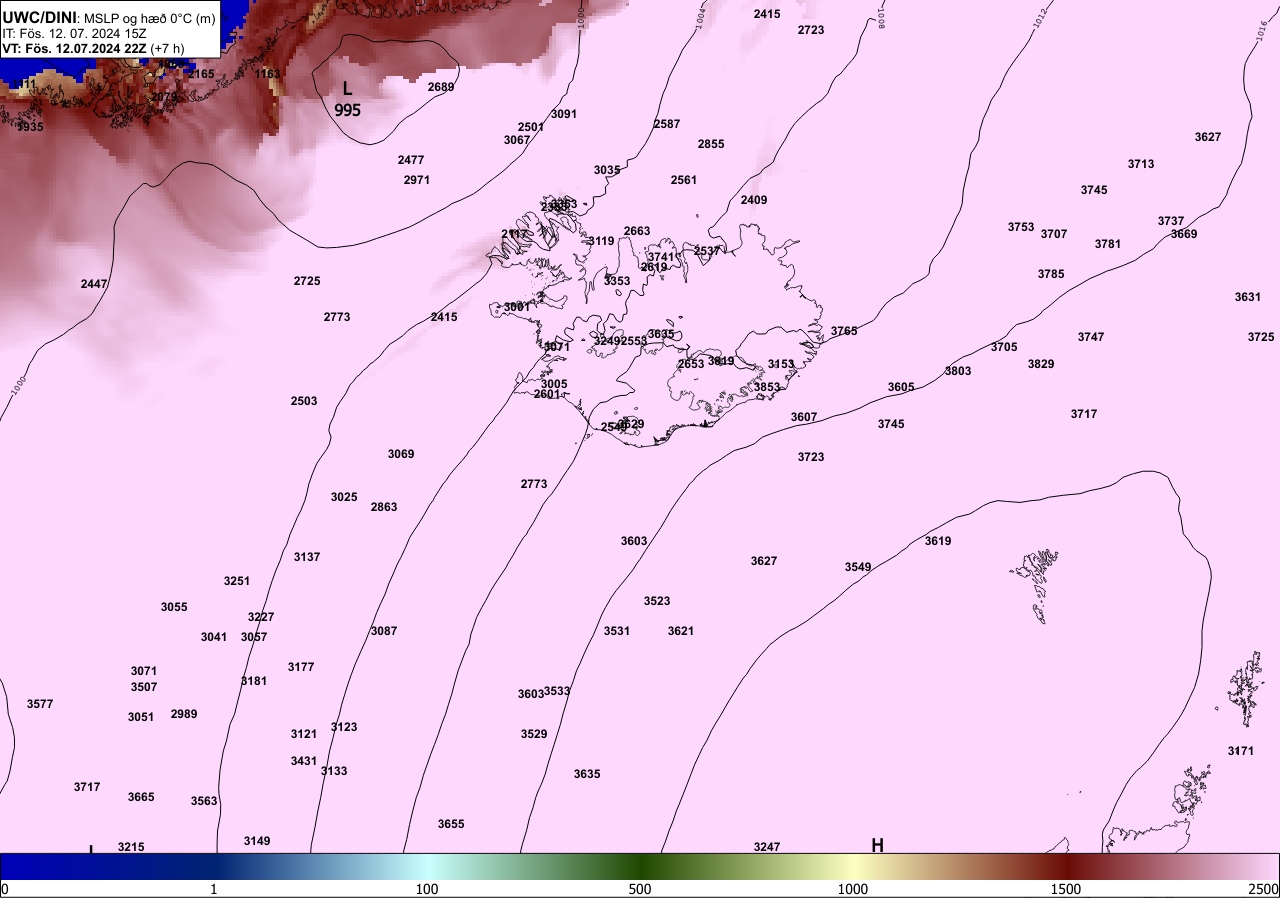Click the 3549 height label

pos(858,567)
